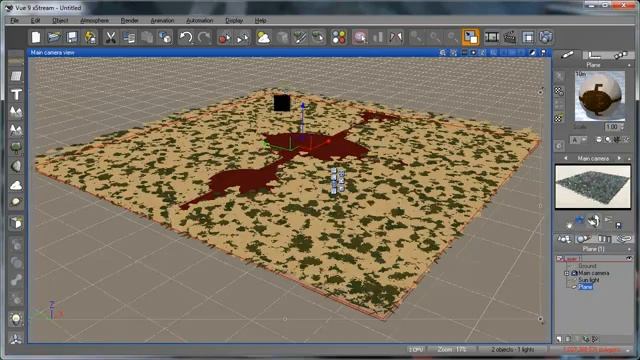The image size is (640, 360).
Task: Click the ventilator fan icon at bottom
Action: (x=16, y=338)
